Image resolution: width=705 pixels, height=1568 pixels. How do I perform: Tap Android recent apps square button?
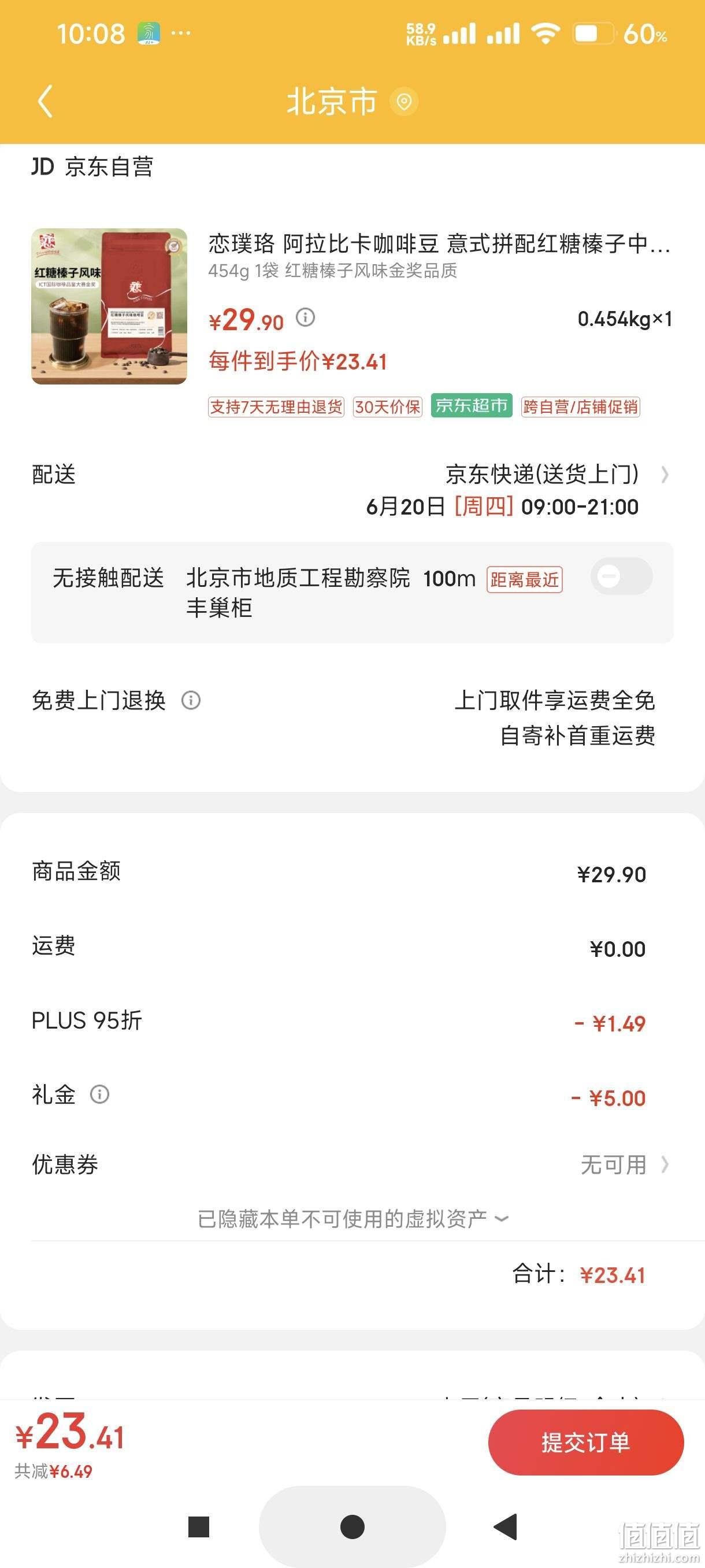click(199, 1526)
